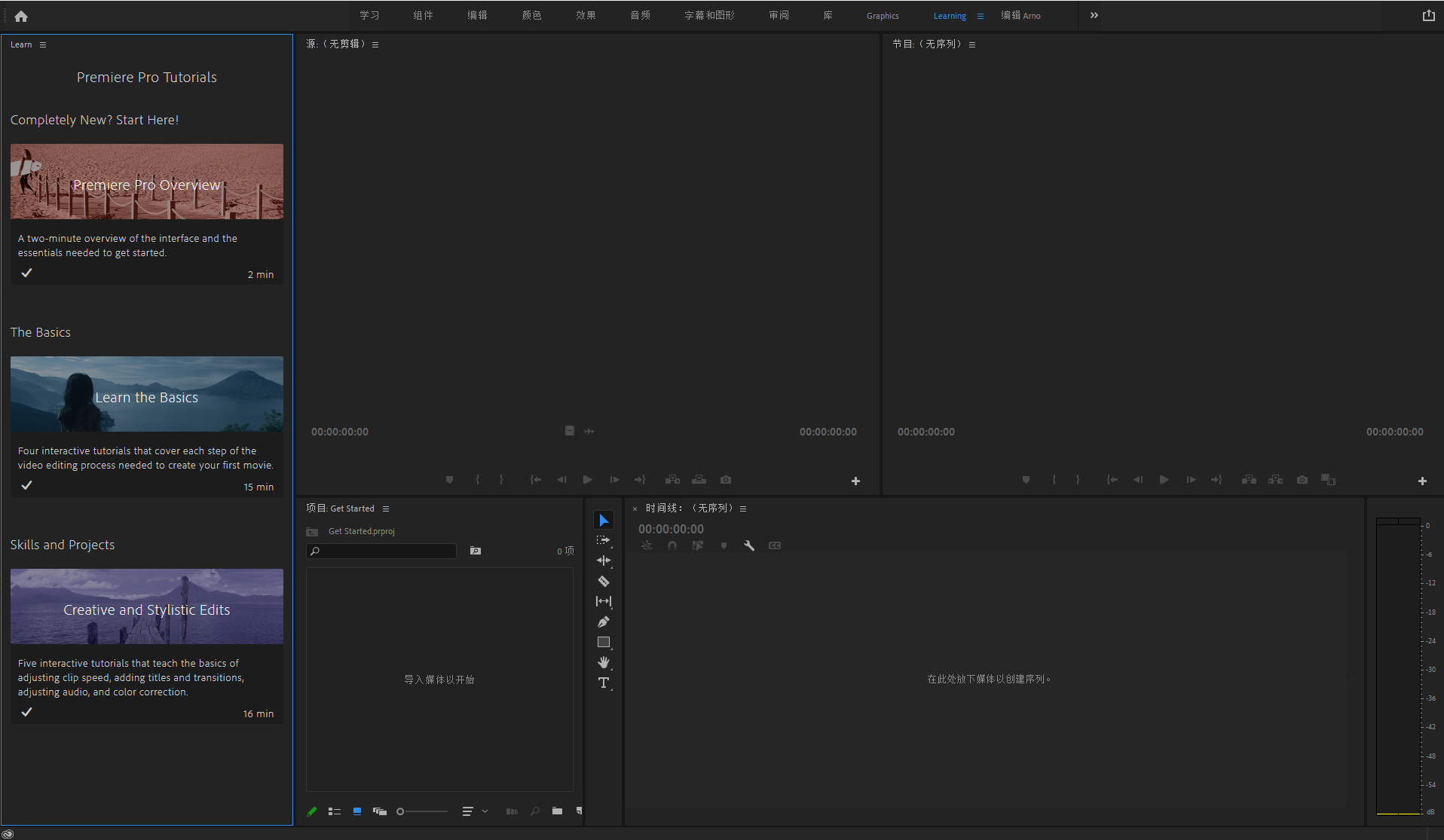1444x840 pixels.
Task: Expand the workspace overflow chevrons
Action: point(1094,15)
